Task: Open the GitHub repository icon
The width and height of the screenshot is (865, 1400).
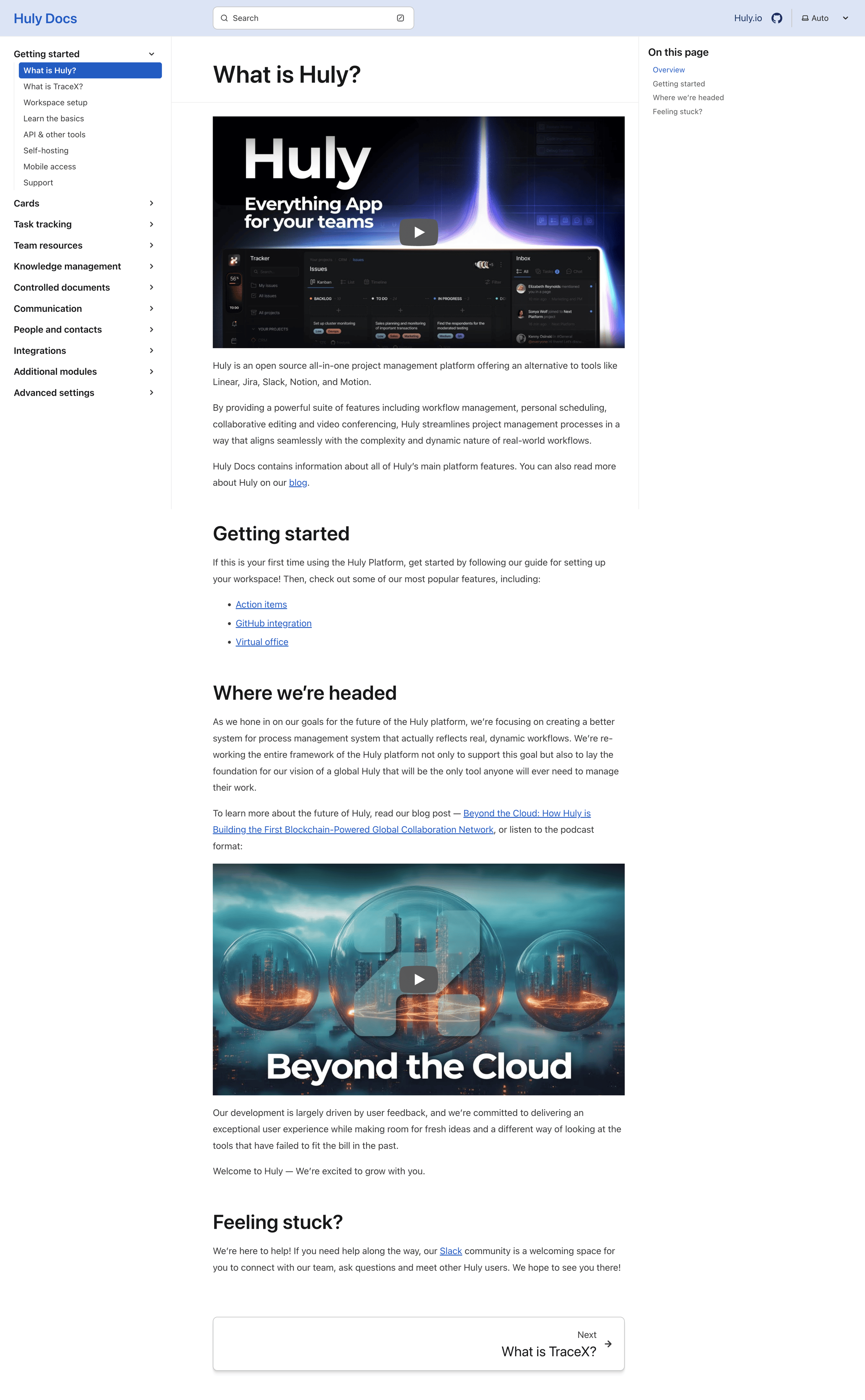Action: click(x=776, y=18)
